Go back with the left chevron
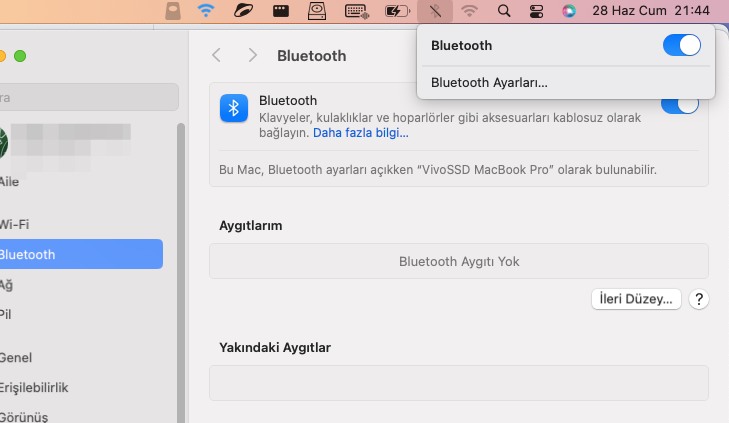This screenshot has width=729, height=423. (x=216, y=55)
